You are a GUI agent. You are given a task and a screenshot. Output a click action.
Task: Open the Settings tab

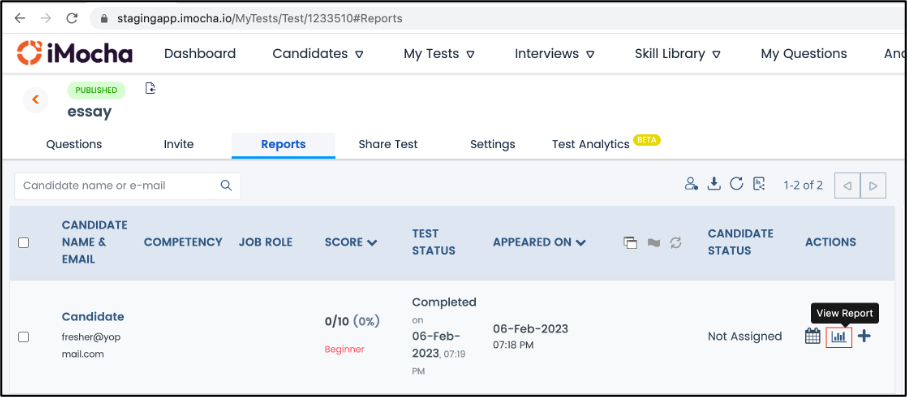493,144
